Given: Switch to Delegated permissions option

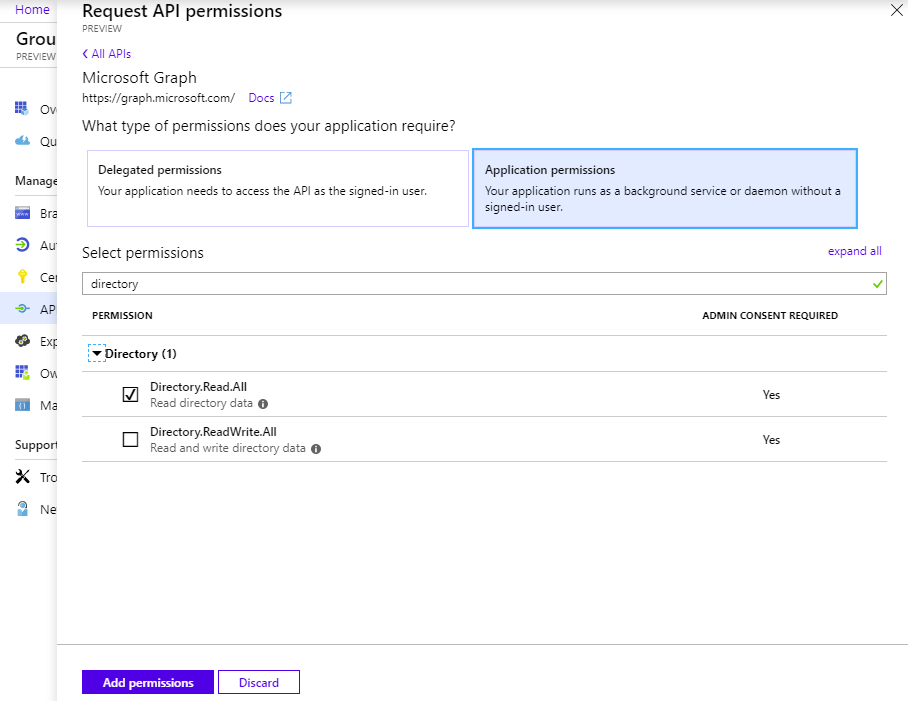Looking at the screenshot, I should click(x=277, y=188).
